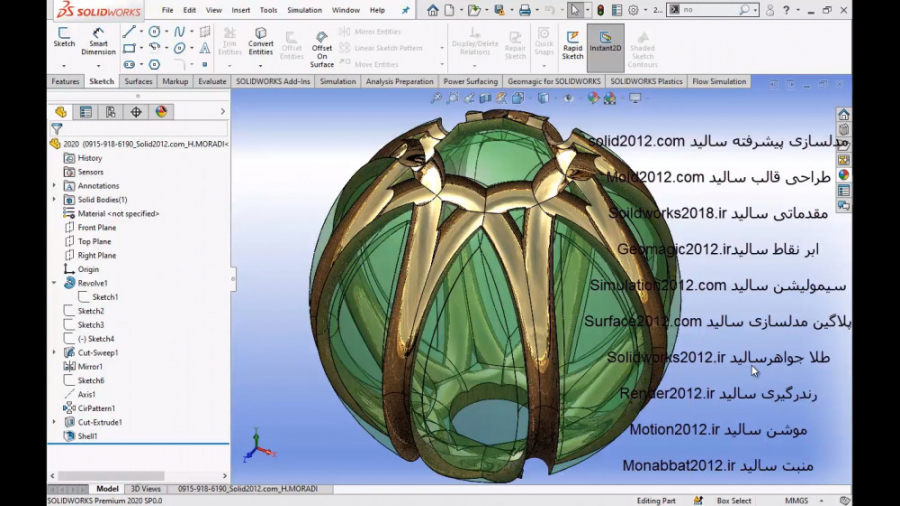Click the Print icon
This screenshot has height=506, width=900.
click(525, 10)
